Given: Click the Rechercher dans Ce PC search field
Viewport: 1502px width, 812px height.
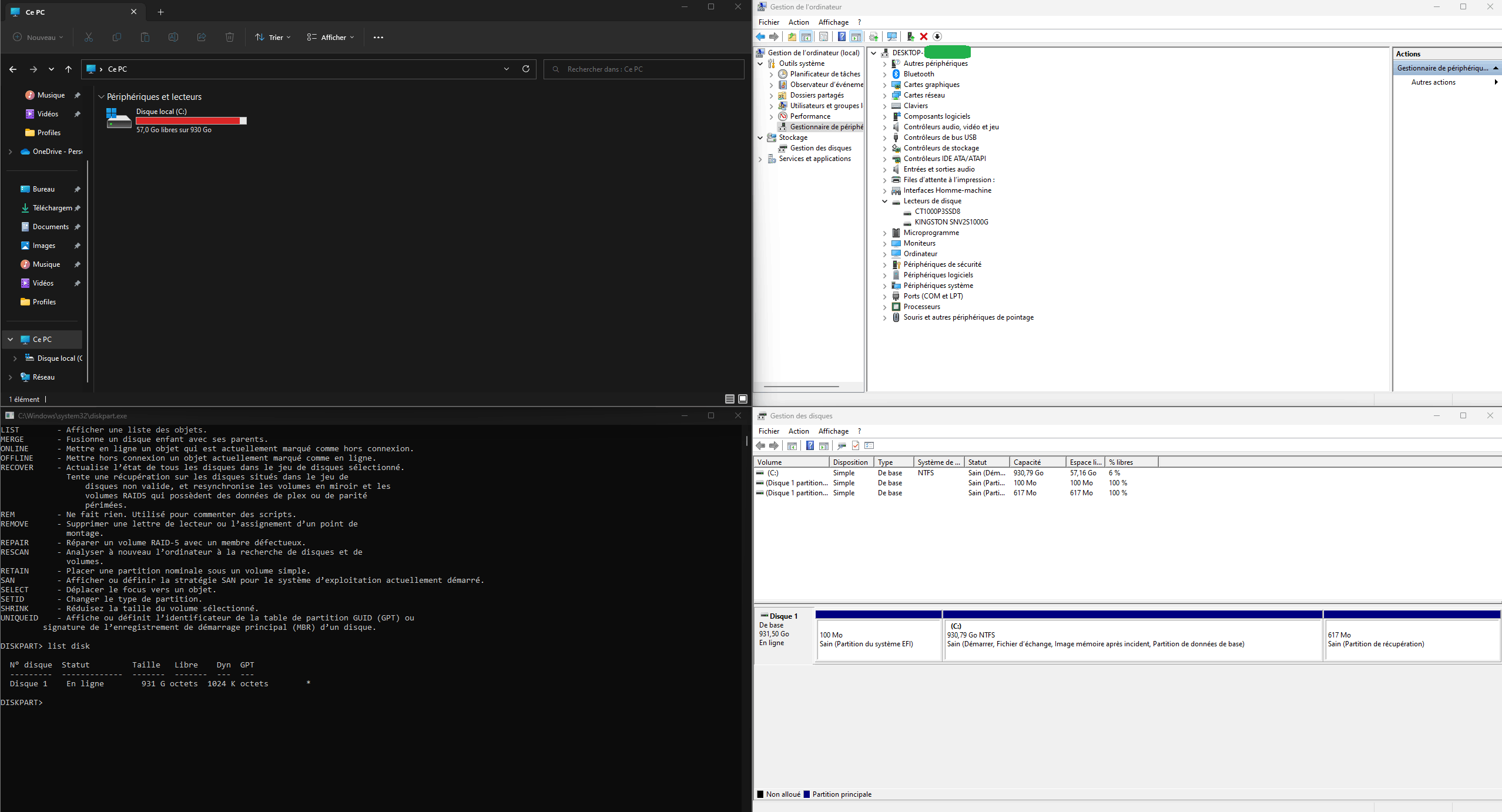Looking at the screenshot, I should (x=644, y=69).
